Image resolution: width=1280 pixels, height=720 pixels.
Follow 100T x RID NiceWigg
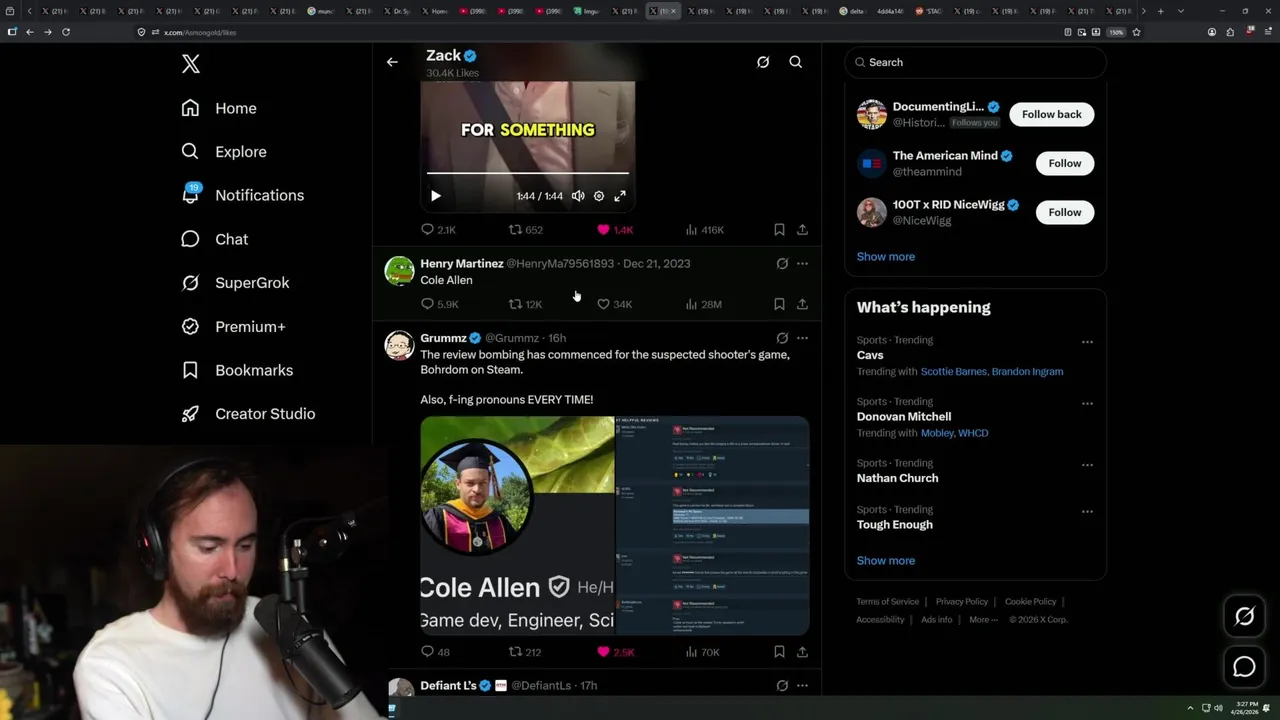tap(1064, 212)
